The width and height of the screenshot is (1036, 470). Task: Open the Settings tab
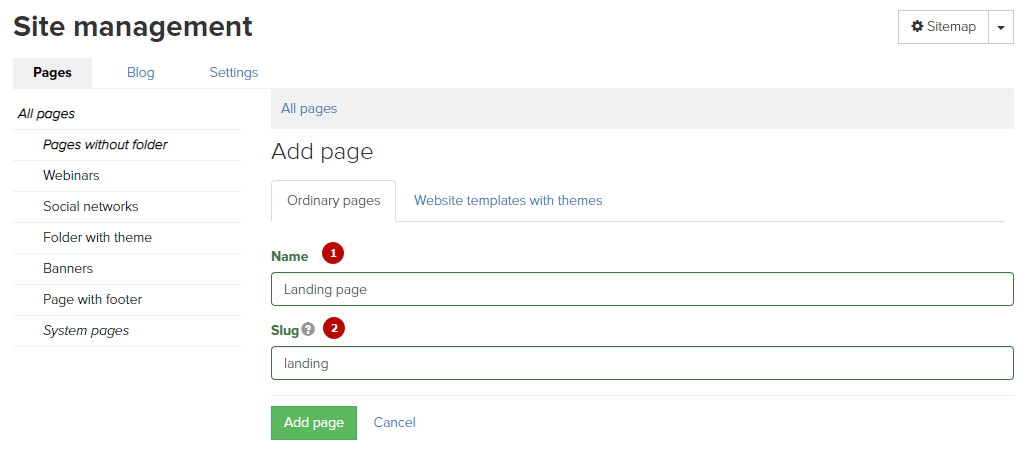click(x=234, y=73)
